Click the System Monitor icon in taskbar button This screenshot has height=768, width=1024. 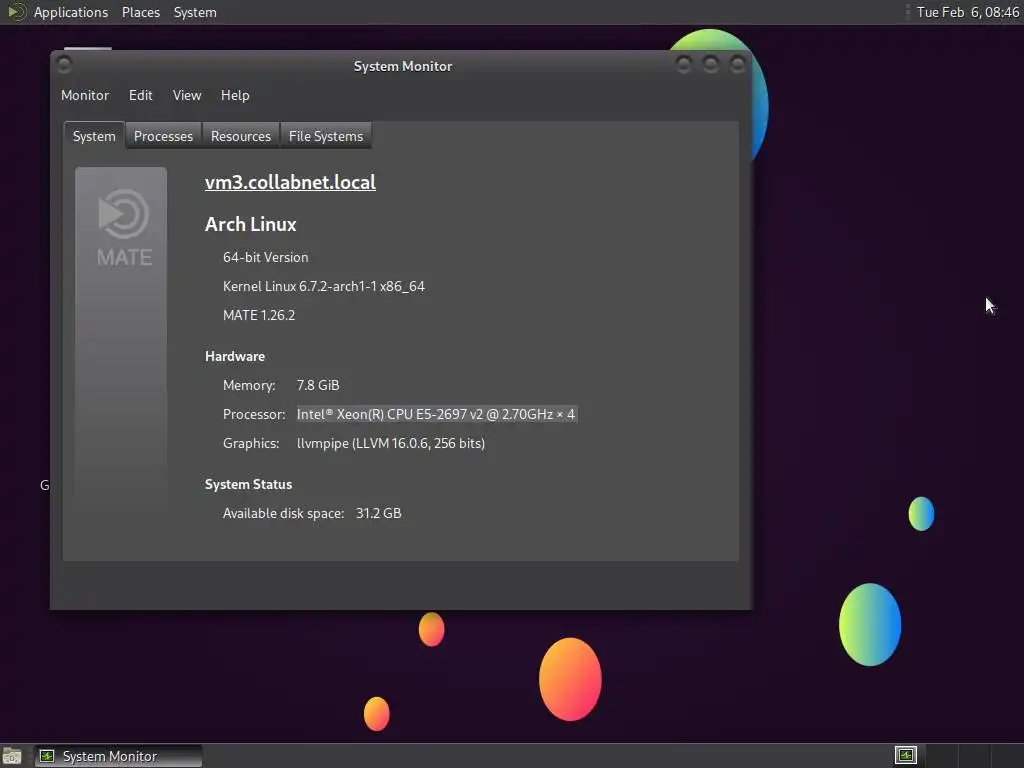click(x=47, y=756)
